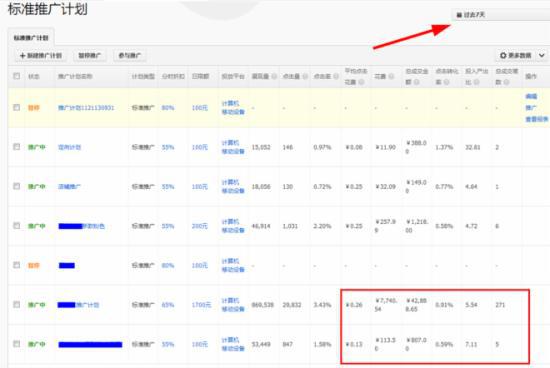The height and width of the screenshot is (368, 550).
Task: Click the green 推广中 status in 定向计划 row
Action: pos(36,147)
